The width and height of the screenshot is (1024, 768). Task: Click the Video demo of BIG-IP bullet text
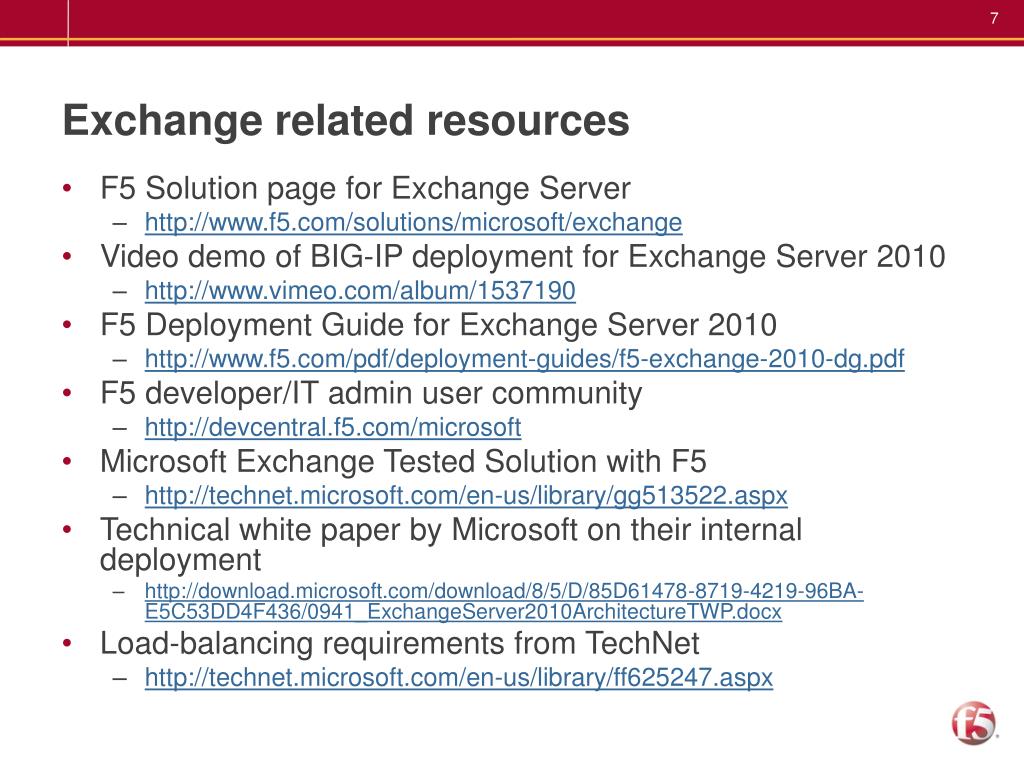pyautogui.click(x=522, y=257)
